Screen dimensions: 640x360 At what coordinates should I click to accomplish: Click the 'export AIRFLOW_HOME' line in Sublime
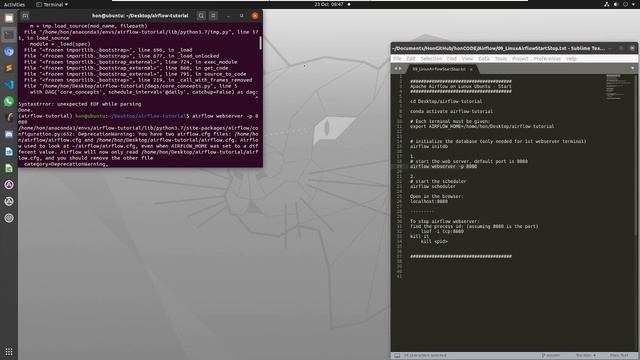point(482,127)
